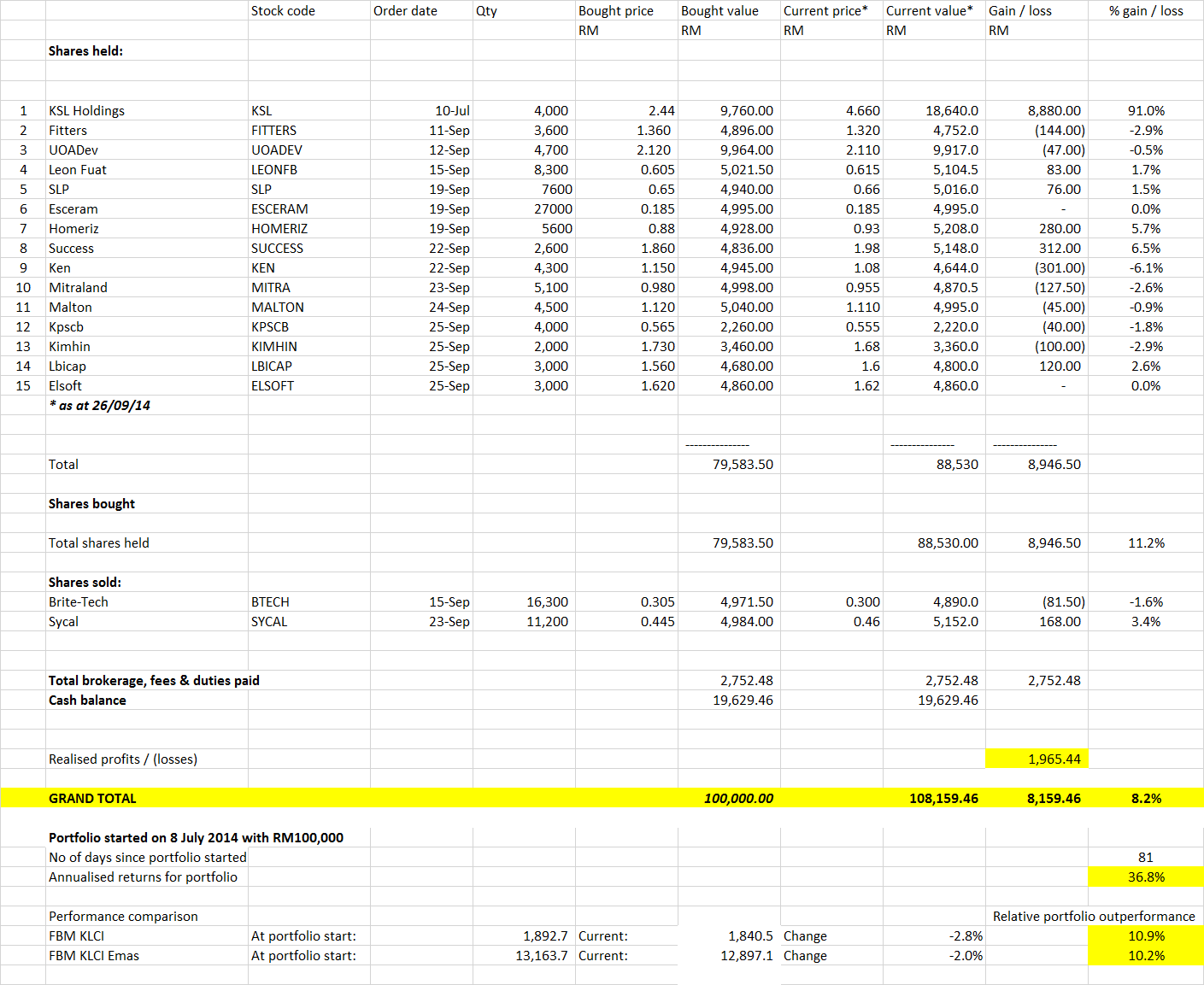Select the '* as at 26/09/14' note cell
Screen dimensions: 1204x985
click(x=147, y=405)
